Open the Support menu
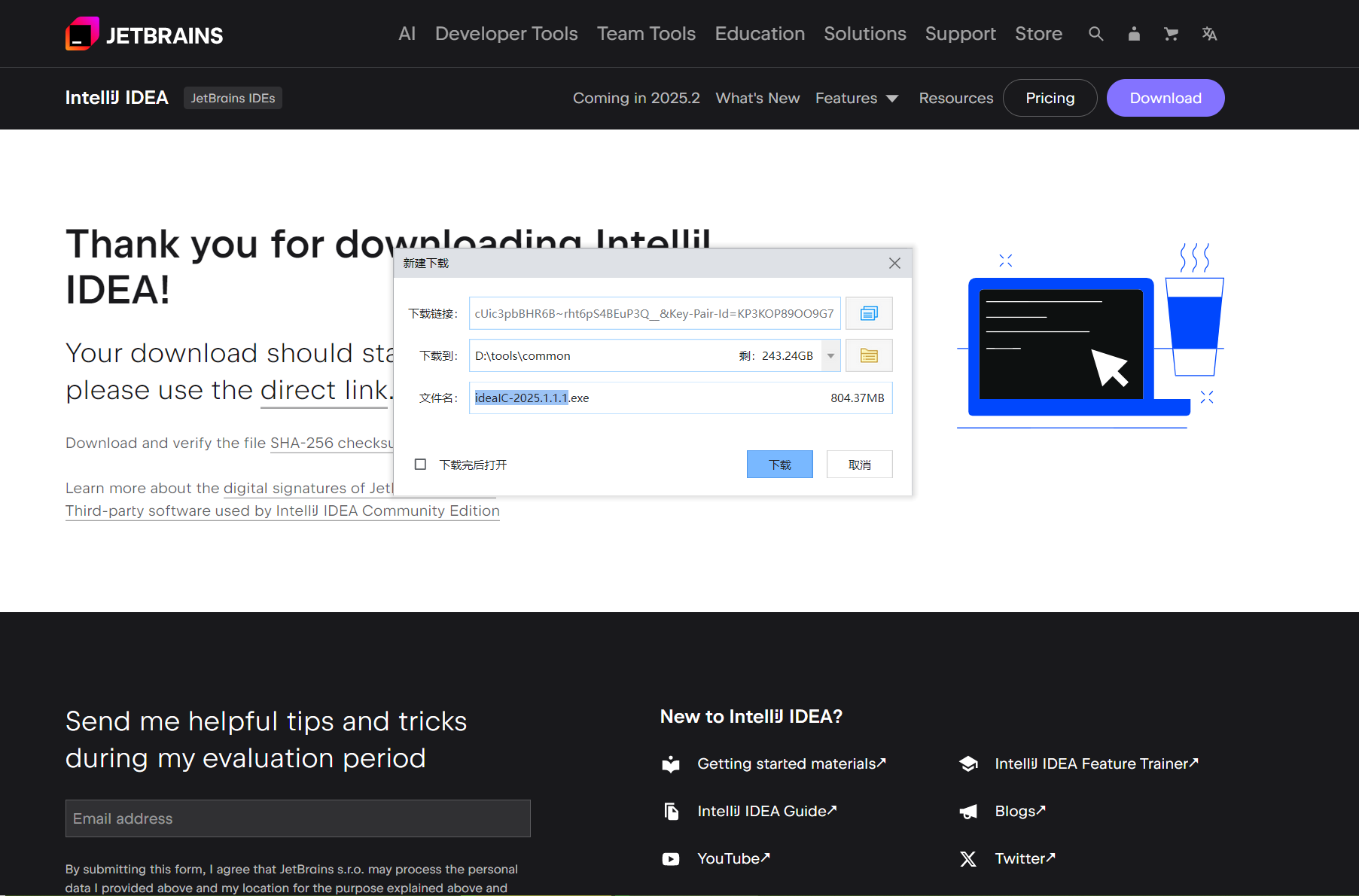 961,34
